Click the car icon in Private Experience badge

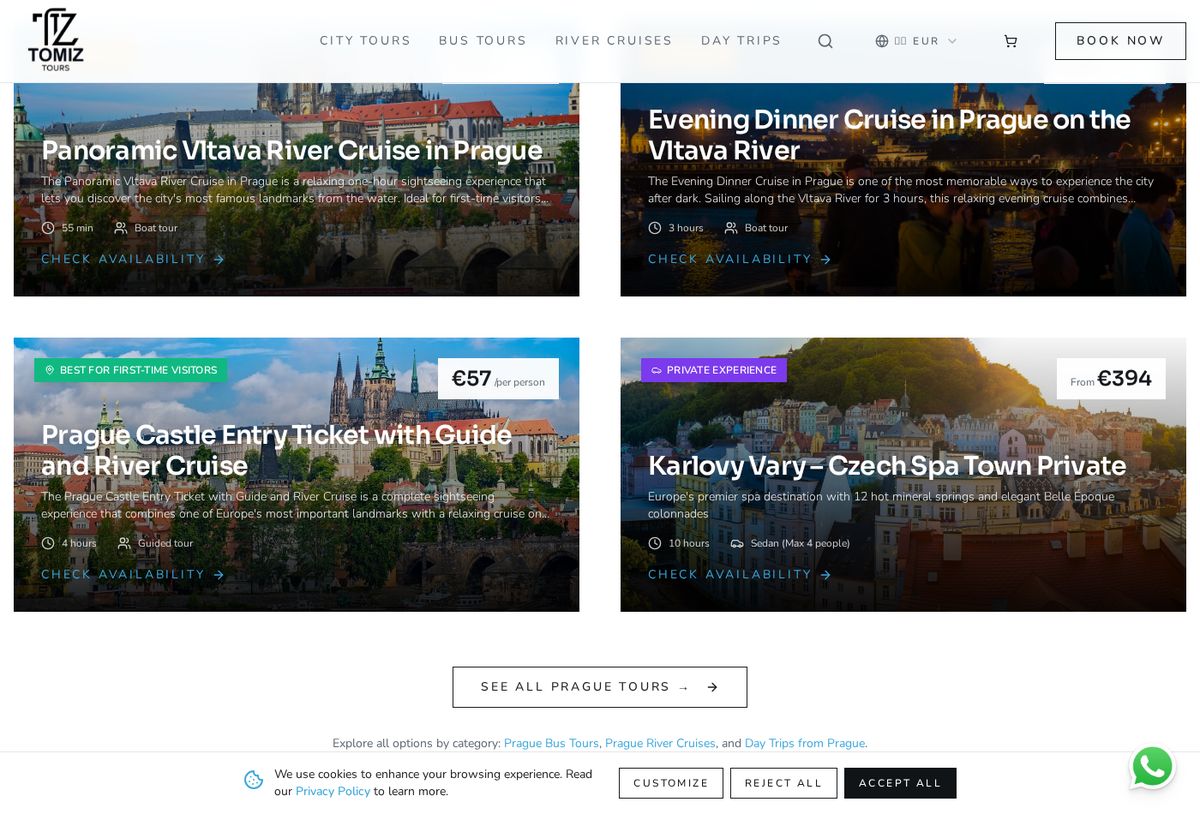(656, 370)
